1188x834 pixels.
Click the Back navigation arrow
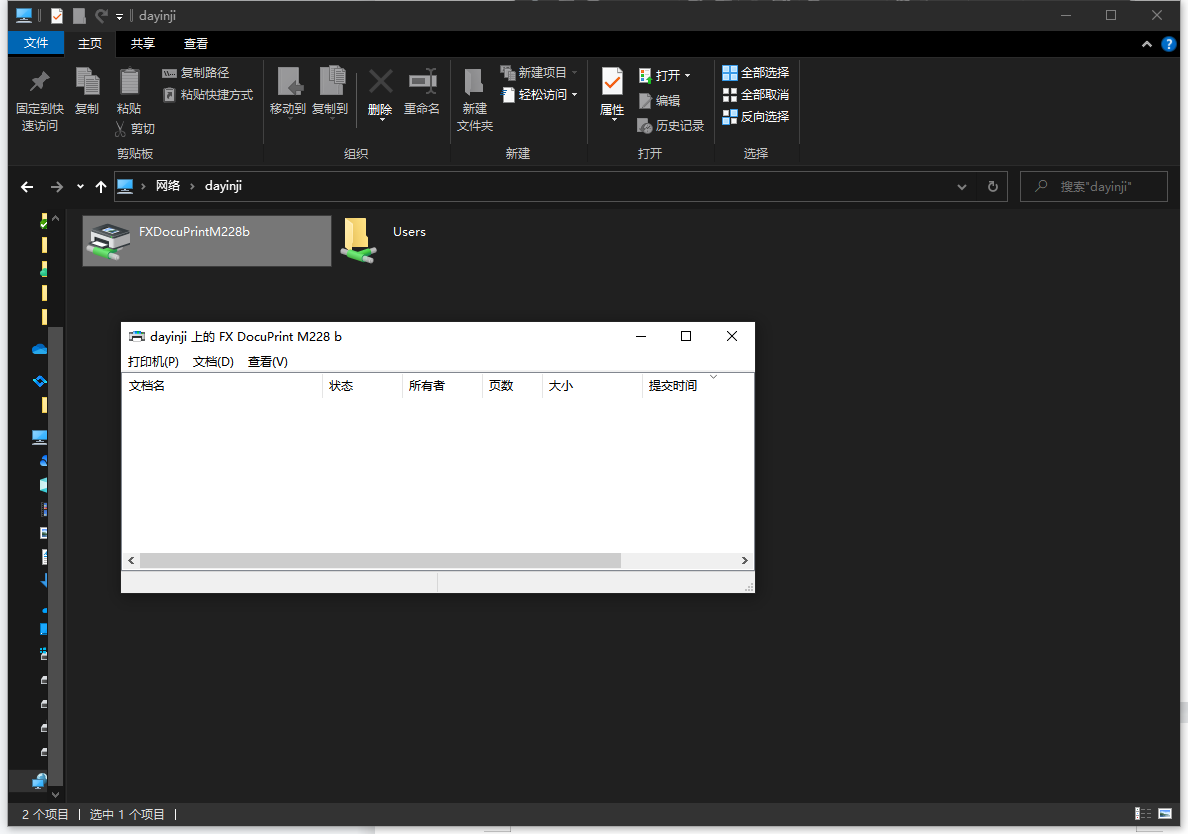coord(27,186)
